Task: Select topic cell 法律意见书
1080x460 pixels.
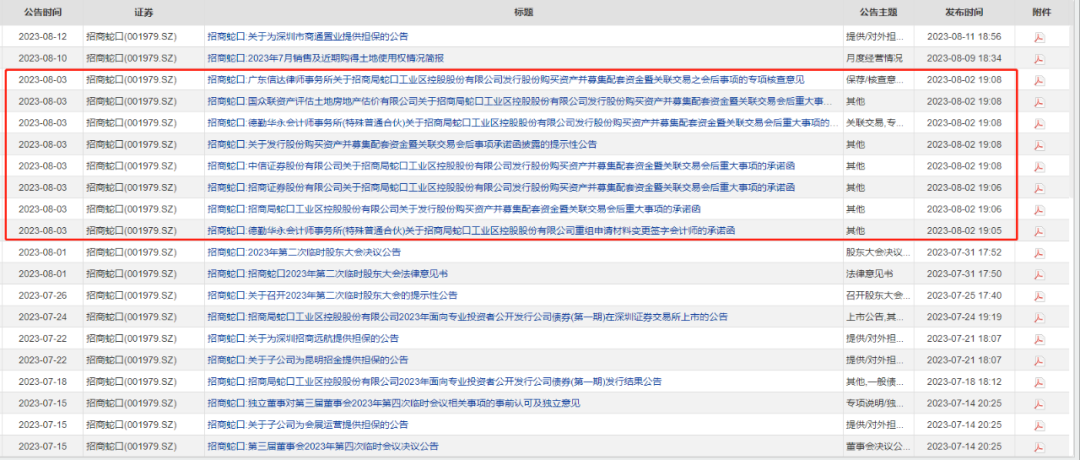Action: 870,273
